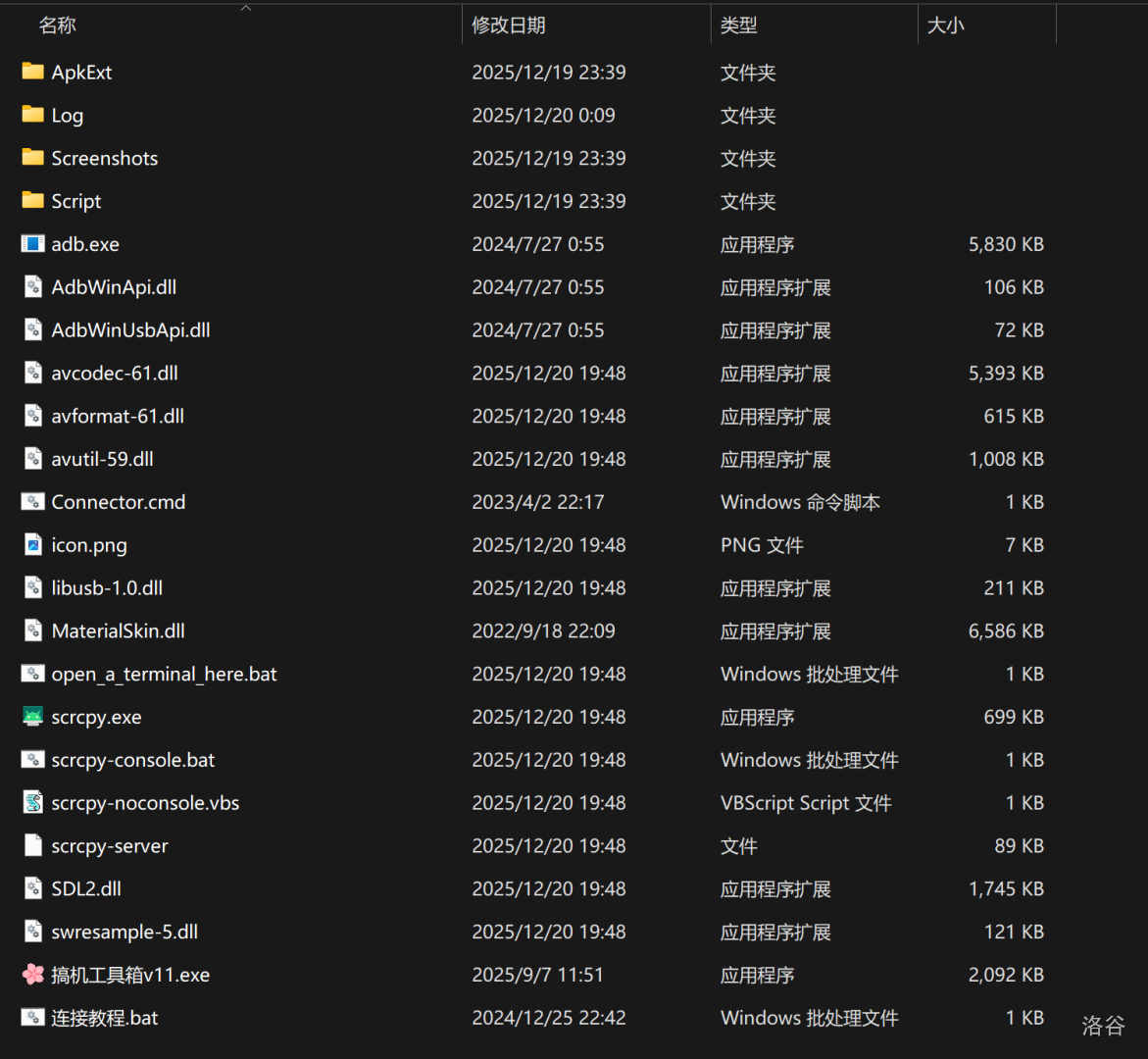Click the Connector.cmd script icon
1148x1059 pixels.
[x=33, y=502]
